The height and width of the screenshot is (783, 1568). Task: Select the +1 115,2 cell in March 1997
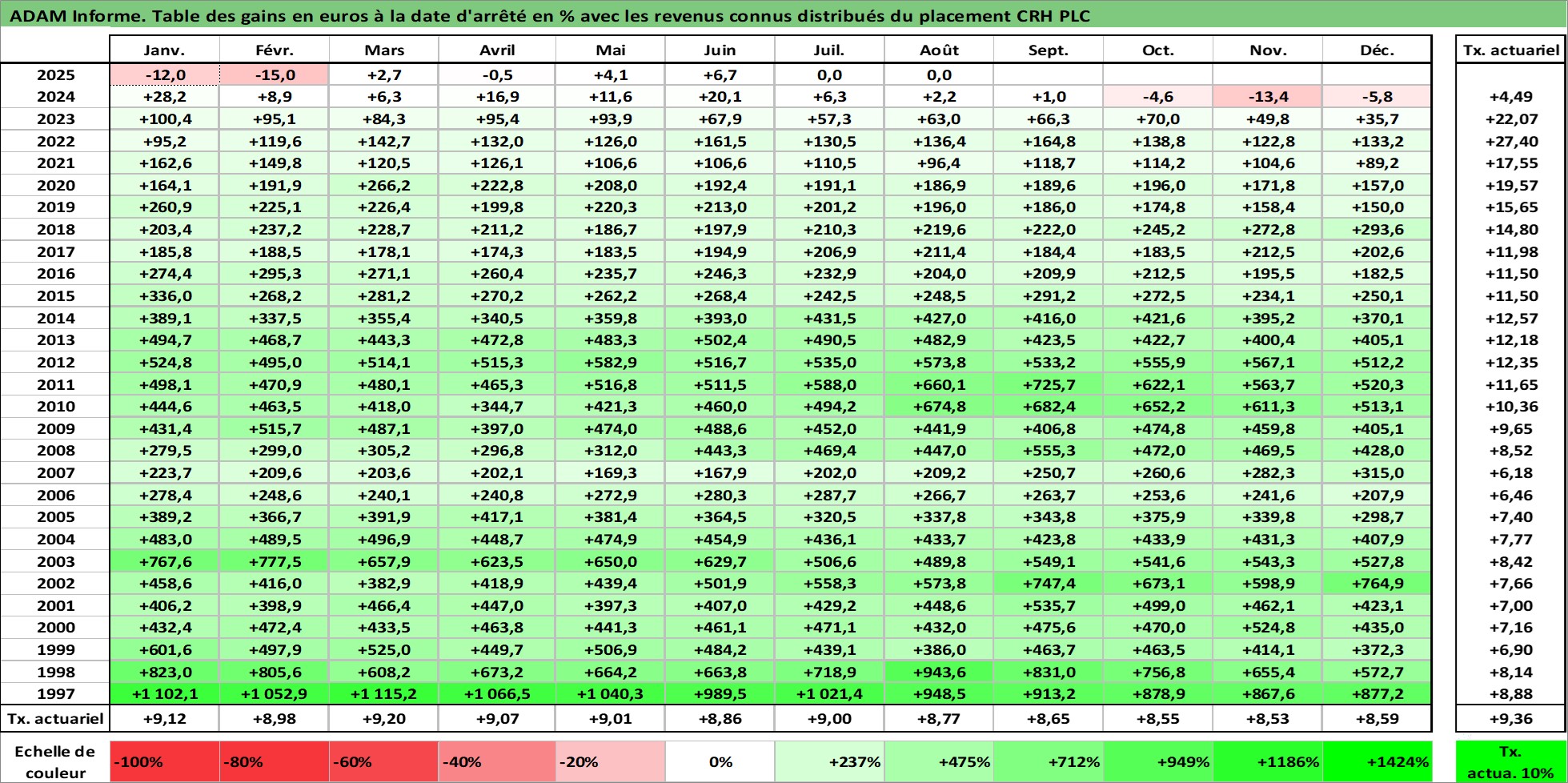tap(383, 694)
